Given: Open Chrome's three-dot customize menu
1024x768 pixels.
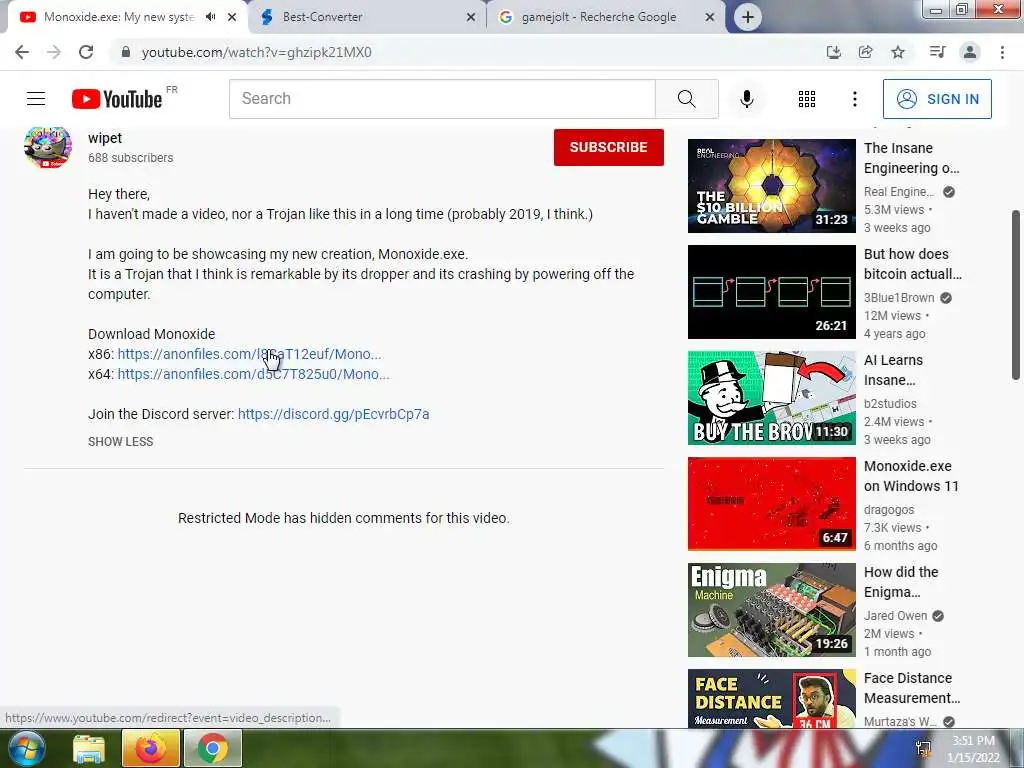Looking at the screenshot, I should pos(1002,52).
